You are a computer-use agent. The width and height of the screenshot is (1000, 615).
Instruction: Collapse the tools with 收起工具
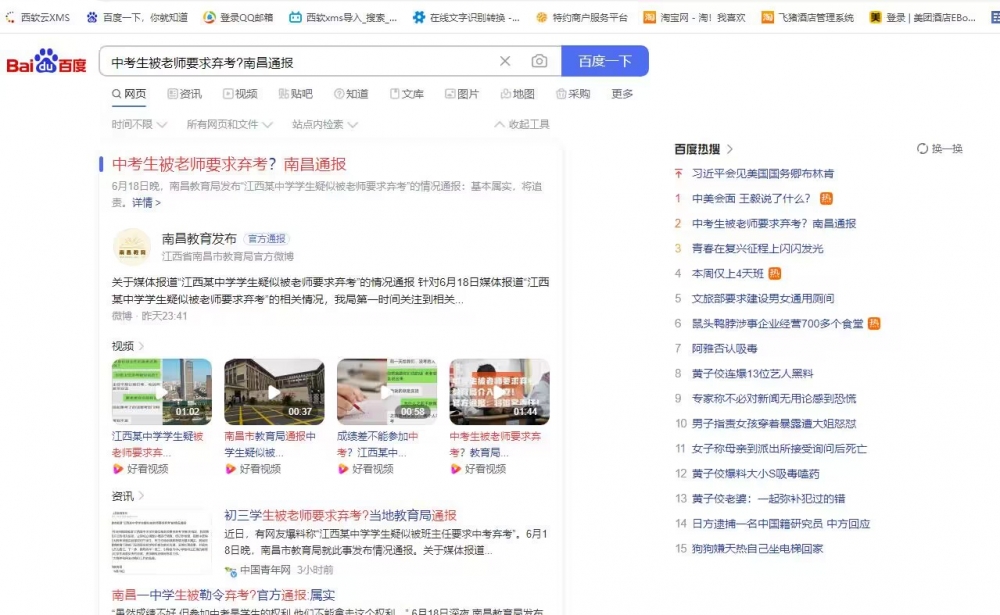click(522, 124)
